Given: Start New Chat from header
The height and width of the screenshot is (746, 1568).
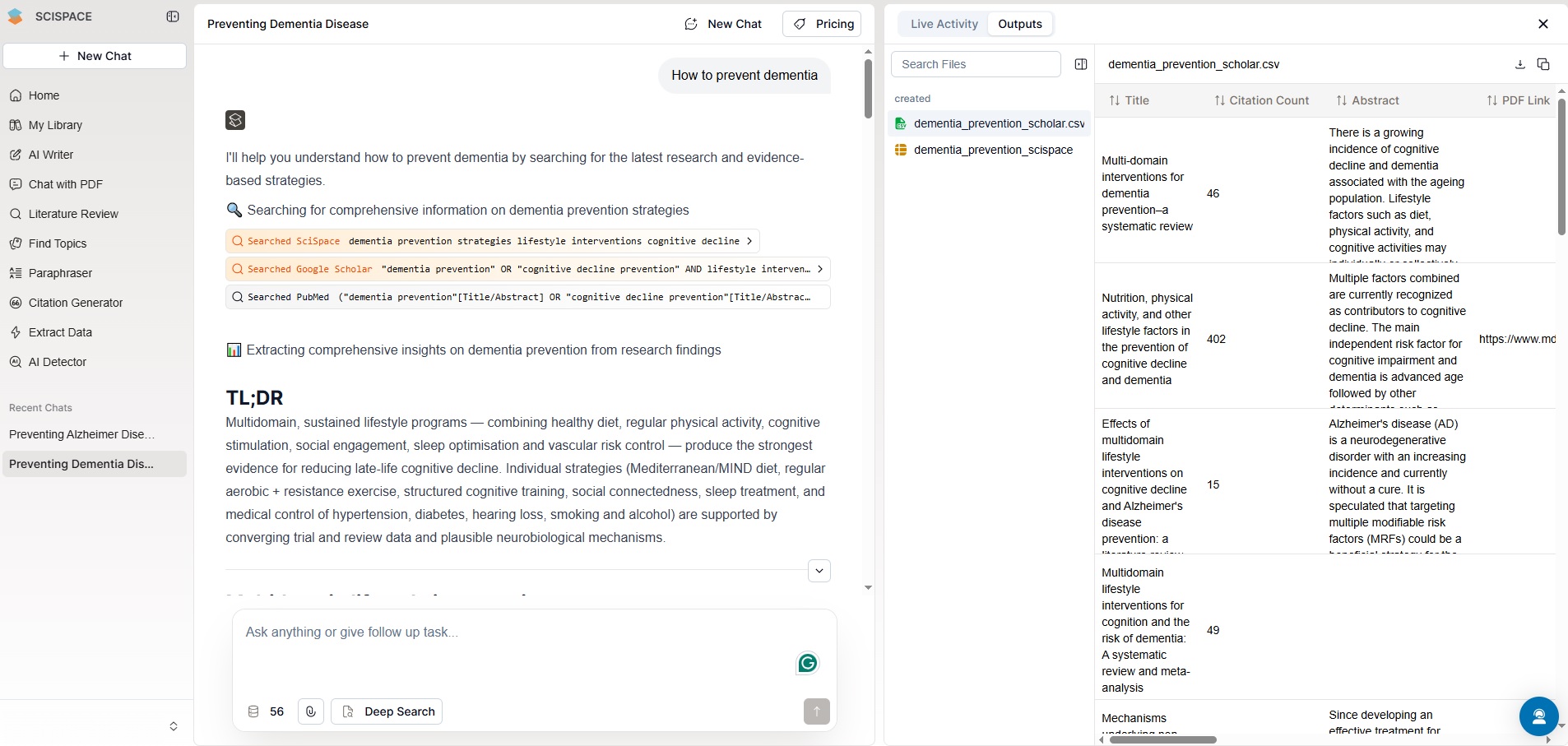Looking at the screenshot, I should tap(723, 24).
